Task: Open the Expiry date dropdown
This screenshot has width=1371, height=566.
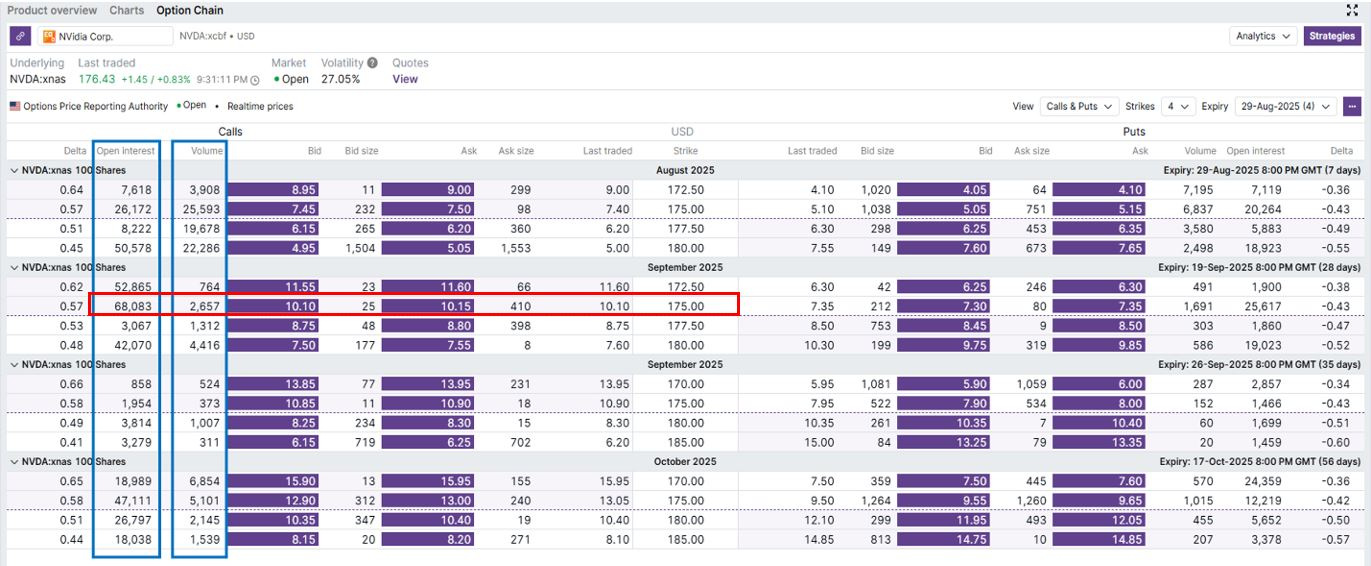Action: [1285, 106]
